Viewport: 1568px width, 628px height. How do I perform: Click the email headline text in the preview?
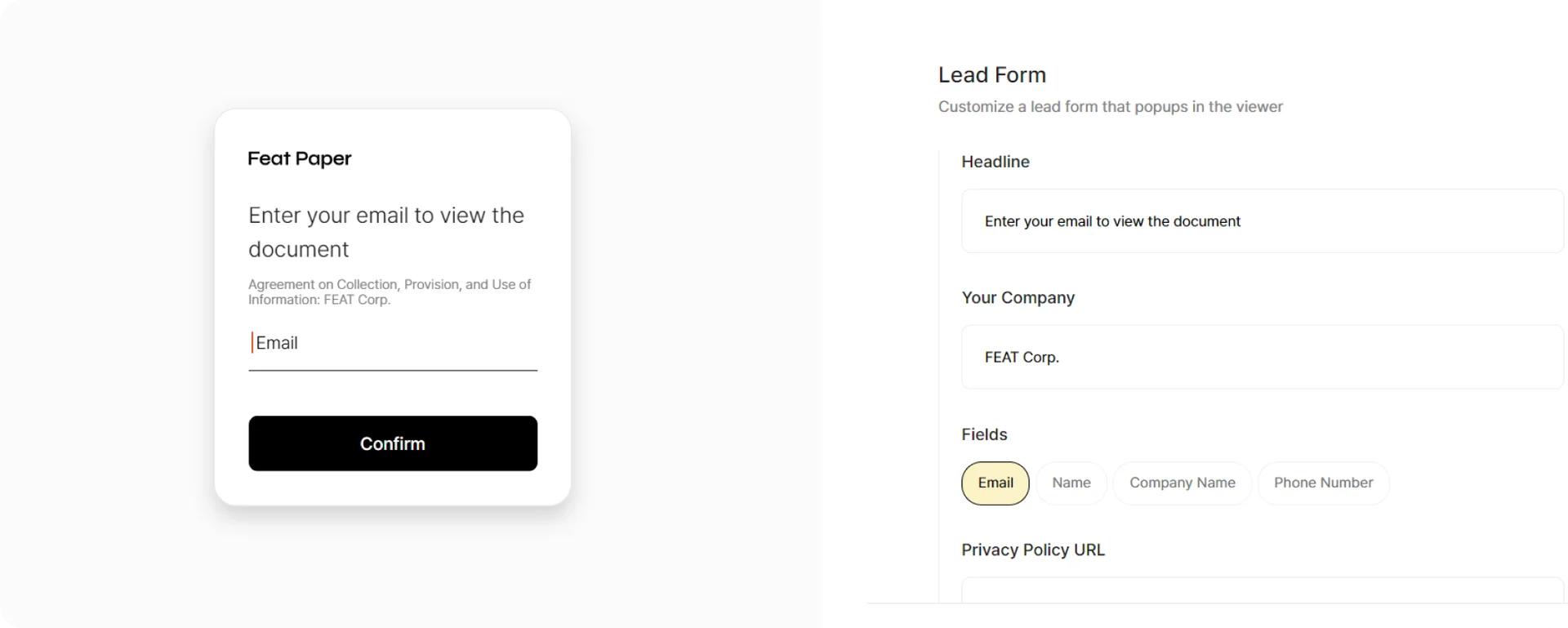(x=385, y=232)
